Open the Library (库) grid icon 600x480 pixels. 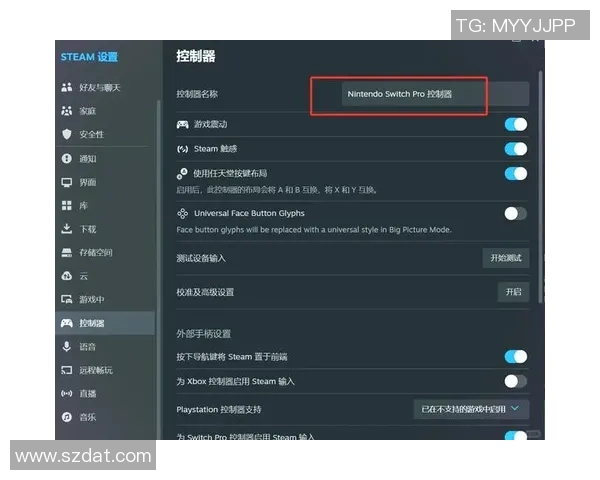[x=67, y=206]
